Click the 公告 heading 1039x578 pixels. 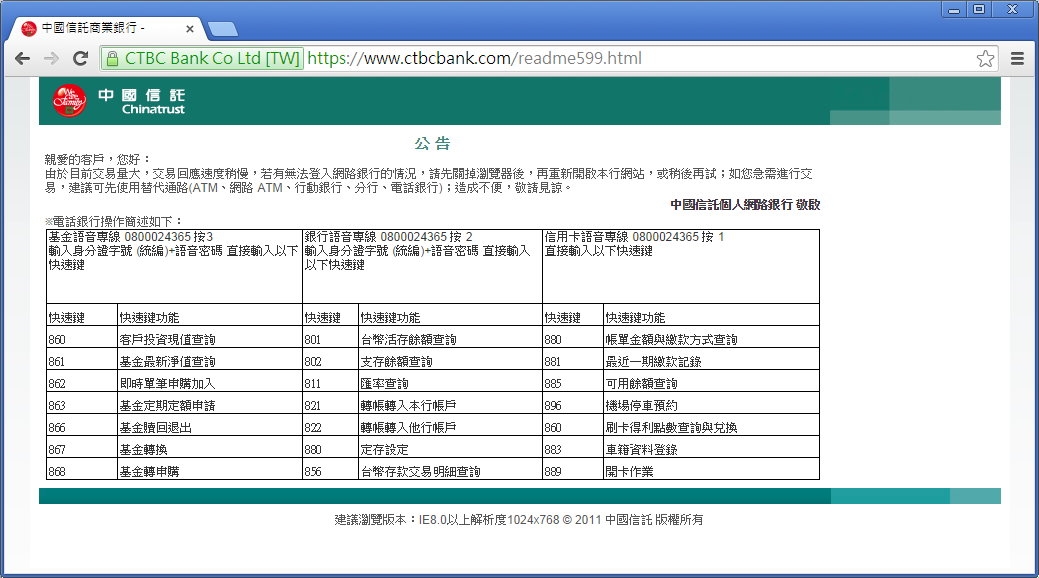click(433, 143)
